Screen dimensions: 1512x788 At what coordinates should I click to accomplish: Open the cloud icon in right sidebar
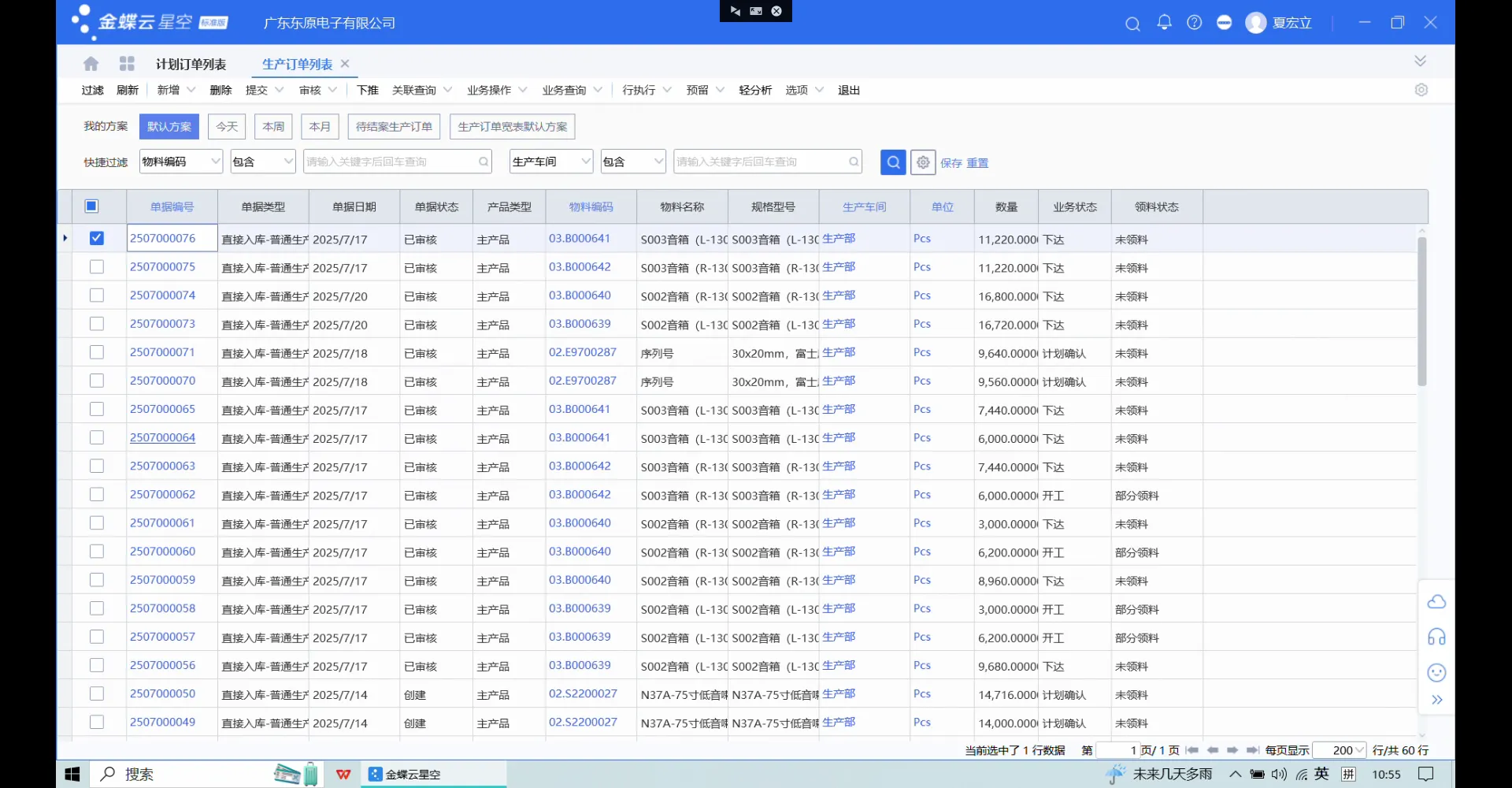click(x=1436, y=602)
